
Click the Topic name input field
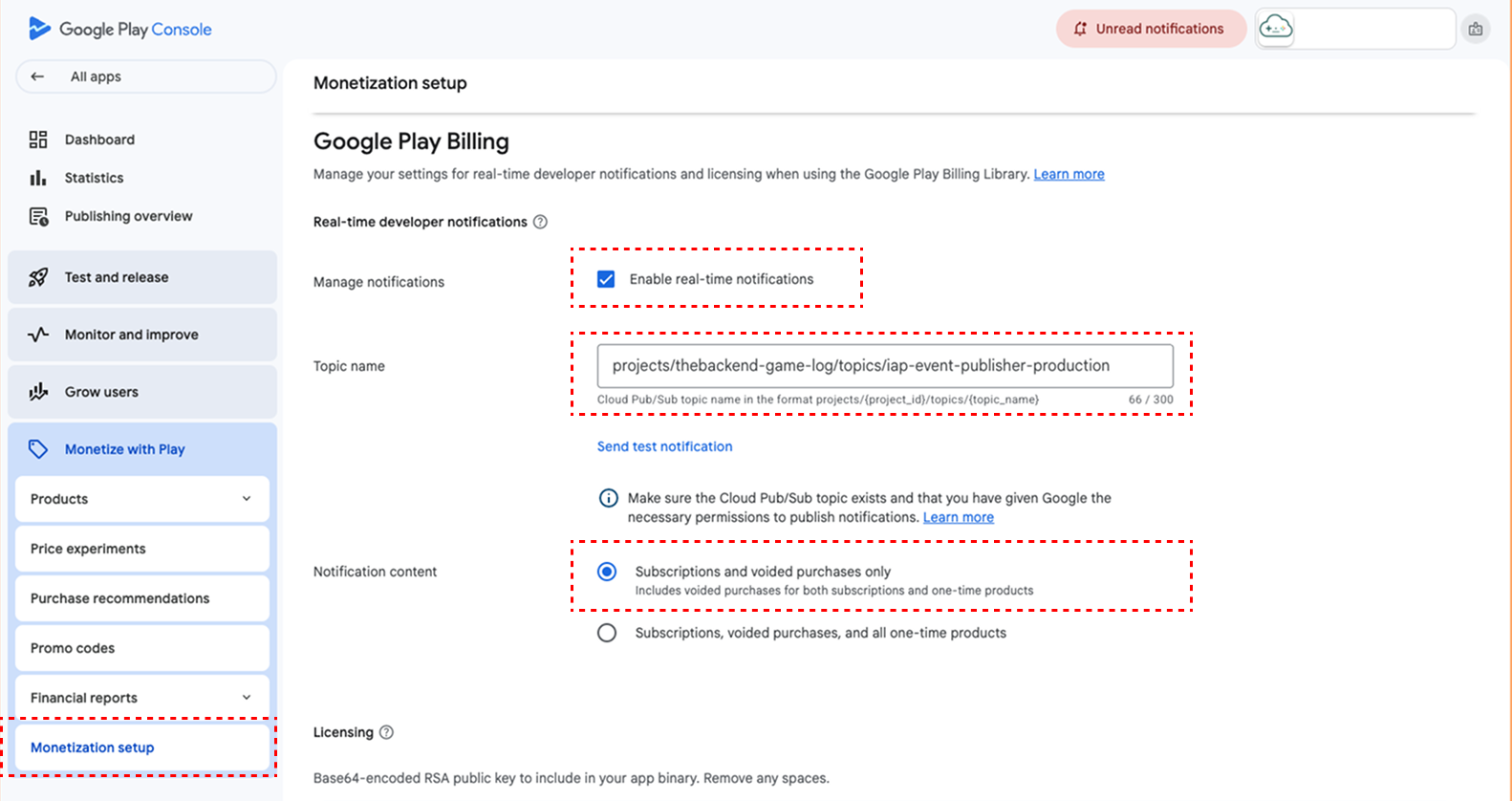point(884,366)
